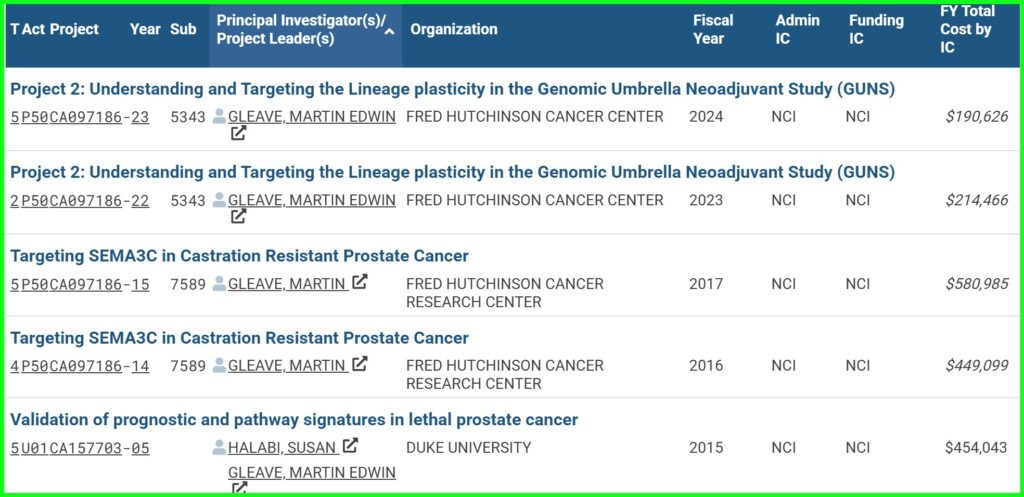Open external link icon for 2023 GLEAVE, MARTIN EDWIN
1024x497 pixels.
(x=238, y=216)
